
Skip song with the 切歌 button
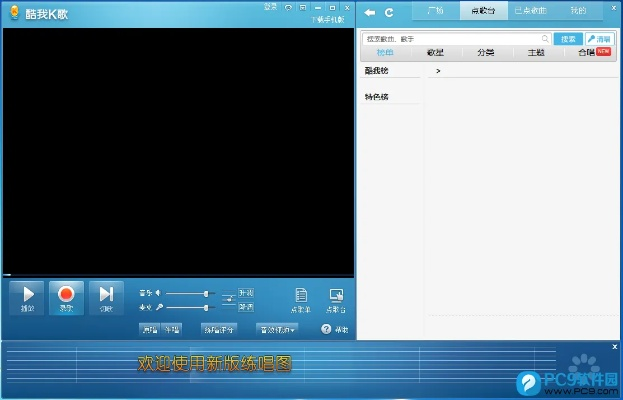(x=105, y=297)
